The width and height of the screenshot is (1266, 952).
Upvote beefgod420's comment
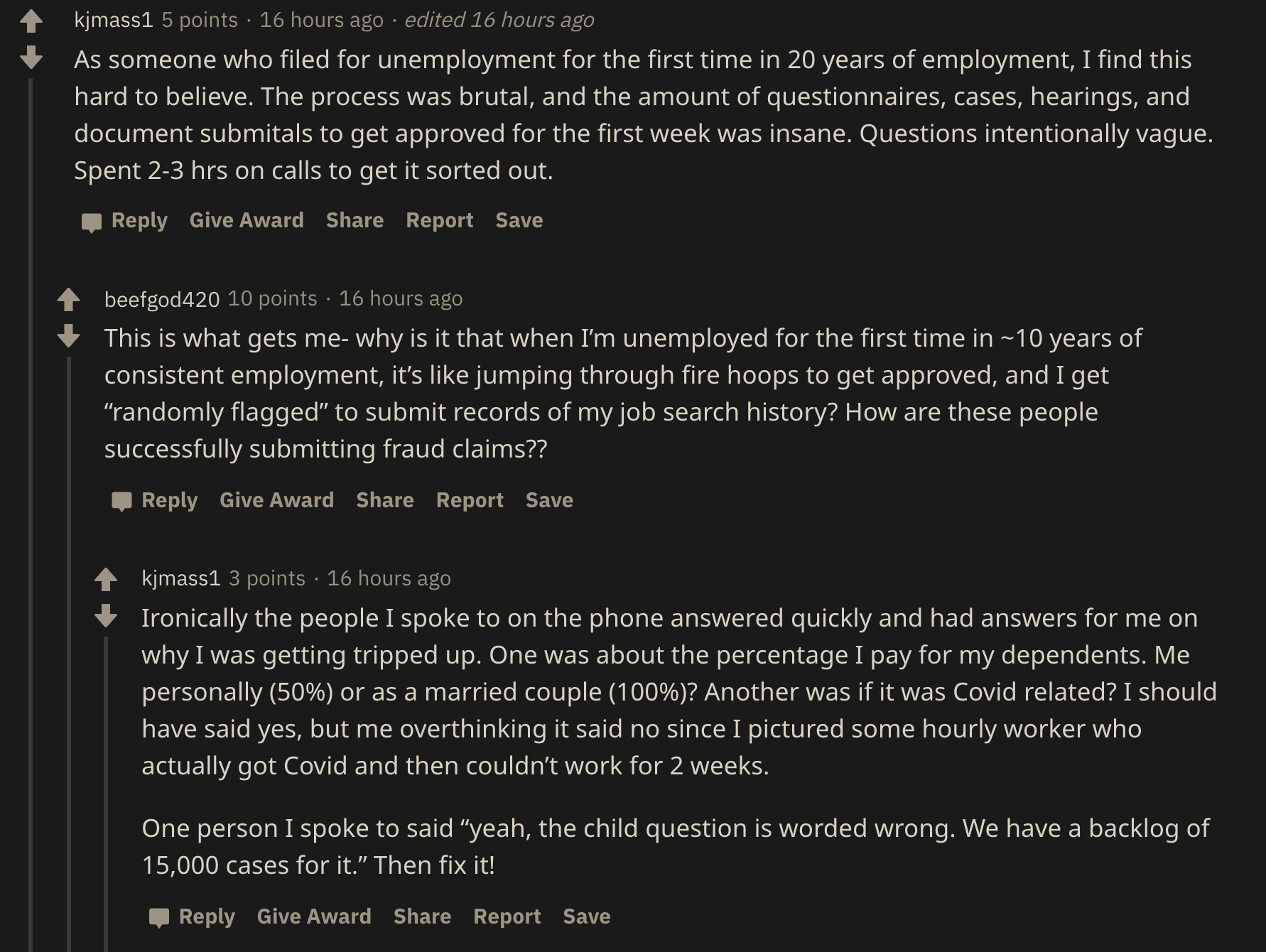68,299
